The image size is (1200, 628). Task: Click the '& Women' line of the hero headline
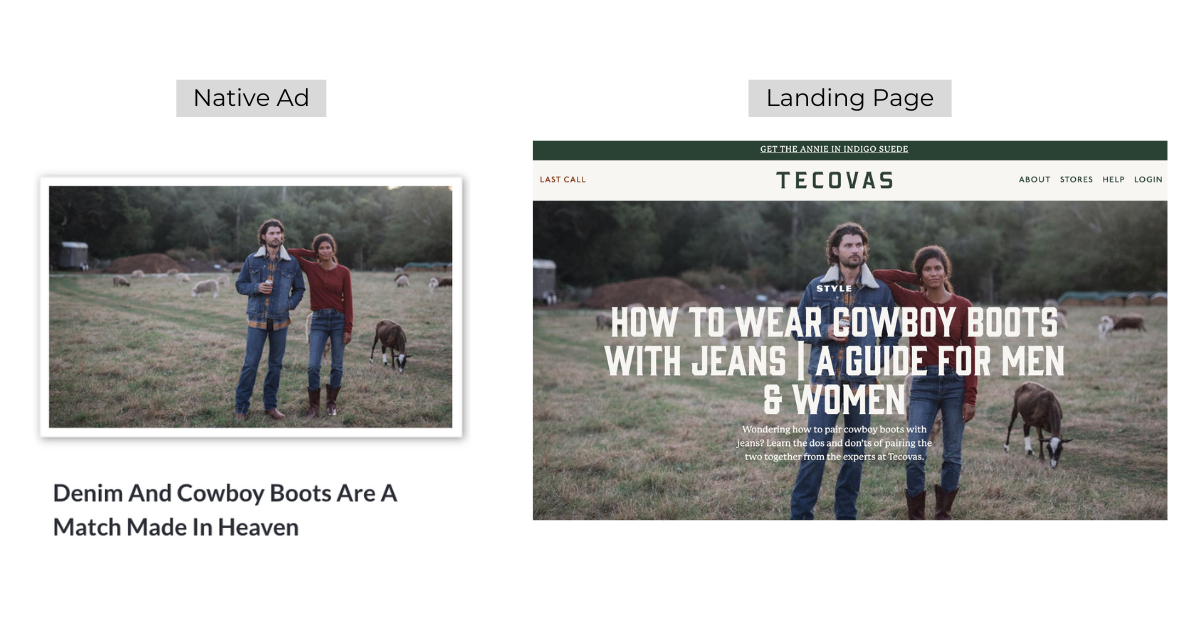(835, 398)
